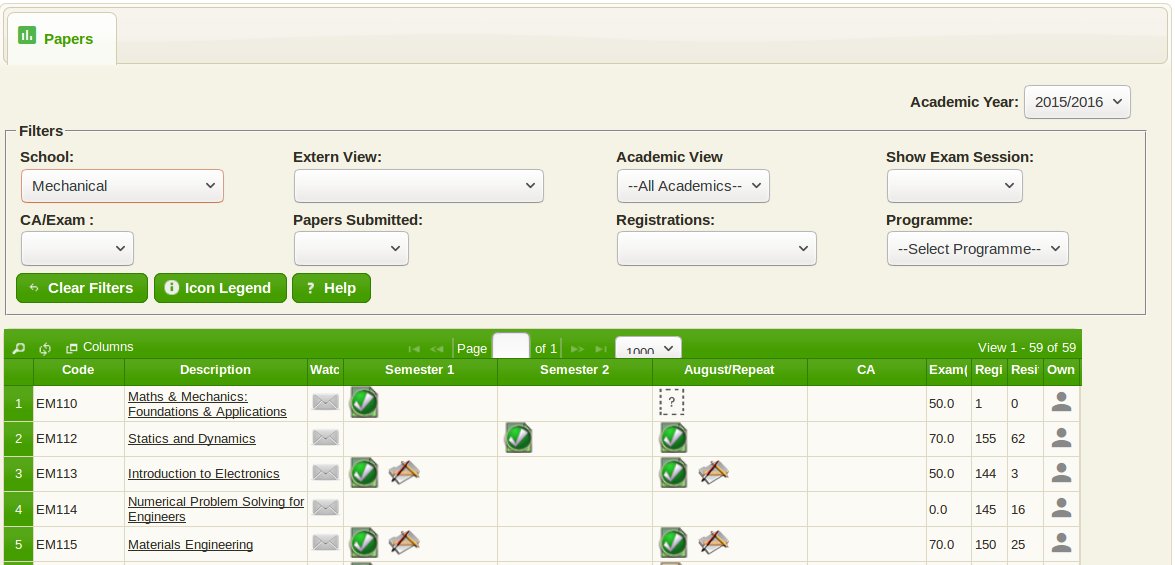Click the grid reload icon
The image size is (1175, 565).
click(x=45, y=349)
